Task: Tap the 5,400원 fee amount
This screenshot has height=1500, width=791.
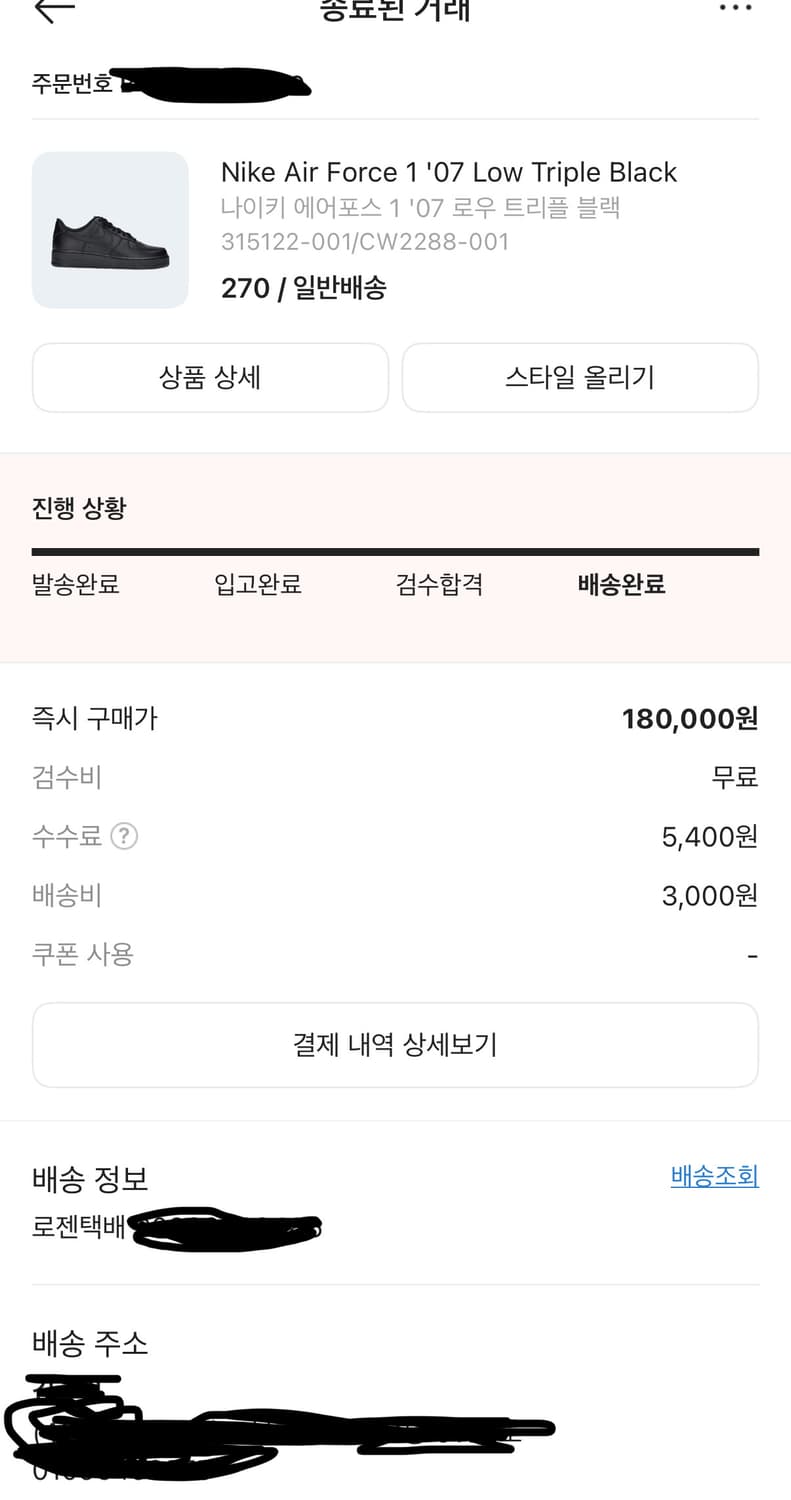Action: 709,836
